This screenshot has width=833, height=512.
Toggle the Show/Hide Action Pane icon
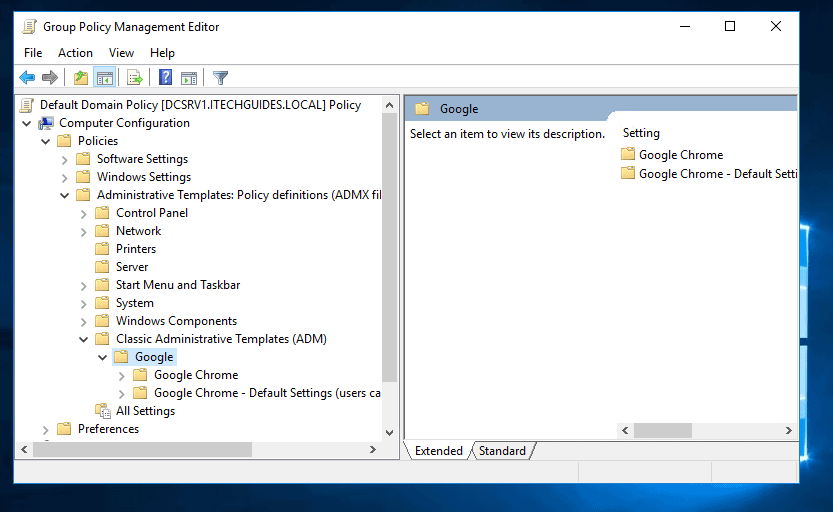[x=189, y=78]
